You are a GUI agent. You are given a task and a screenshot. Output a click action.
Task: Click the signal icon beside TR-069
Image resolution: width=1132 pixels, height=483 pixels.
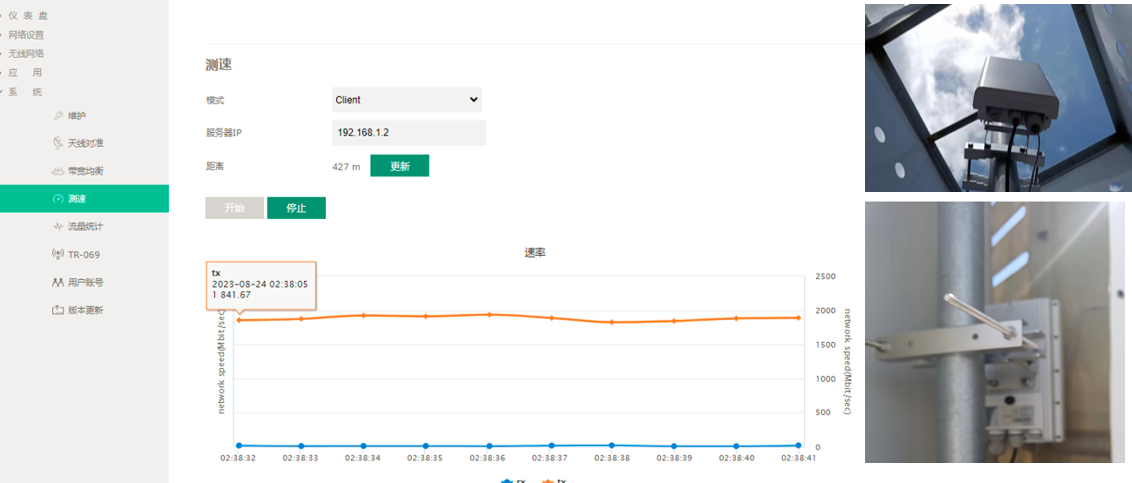[58, 255]
